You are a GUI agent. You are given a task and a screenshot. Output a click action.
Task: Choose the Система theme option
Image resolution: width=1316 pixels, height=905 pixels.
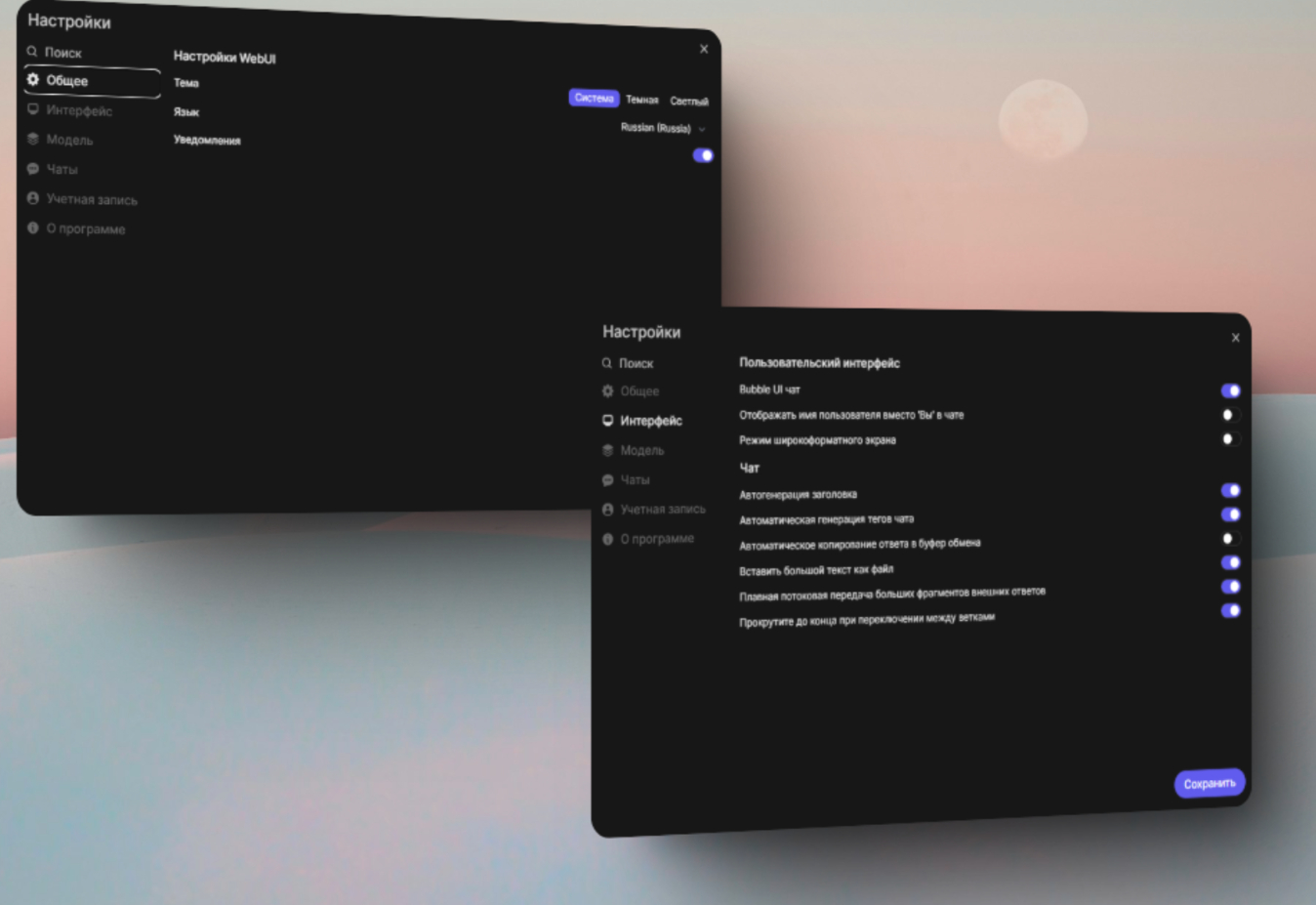click(594, 98)
